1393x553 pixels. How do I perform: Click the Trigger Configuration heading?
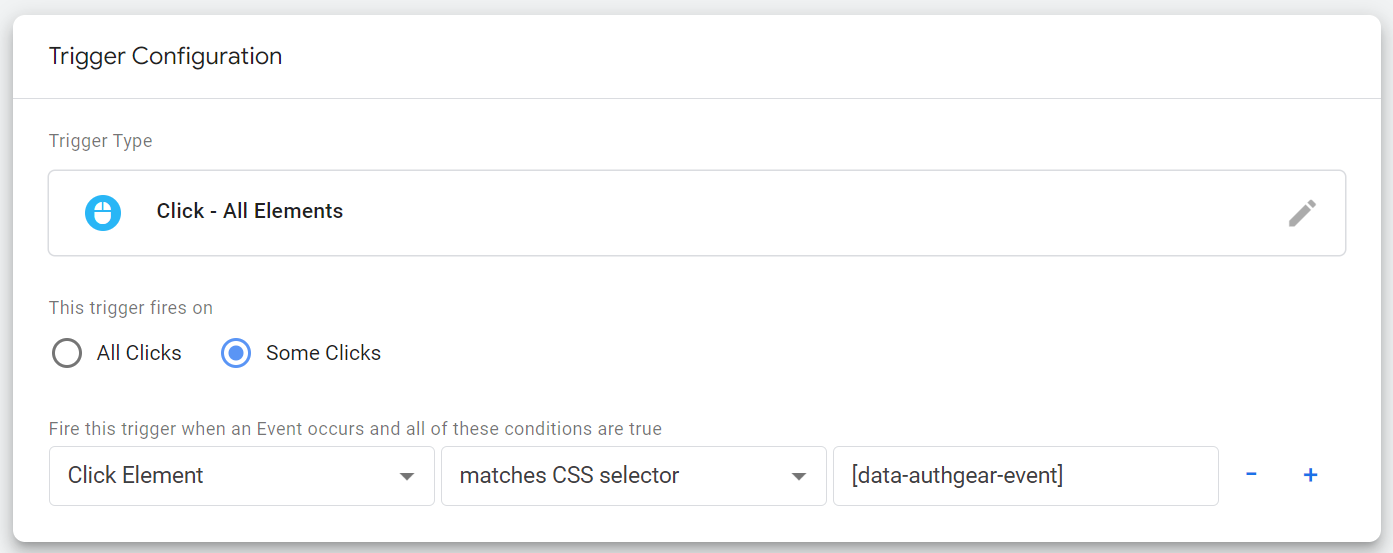click(165, 56)
